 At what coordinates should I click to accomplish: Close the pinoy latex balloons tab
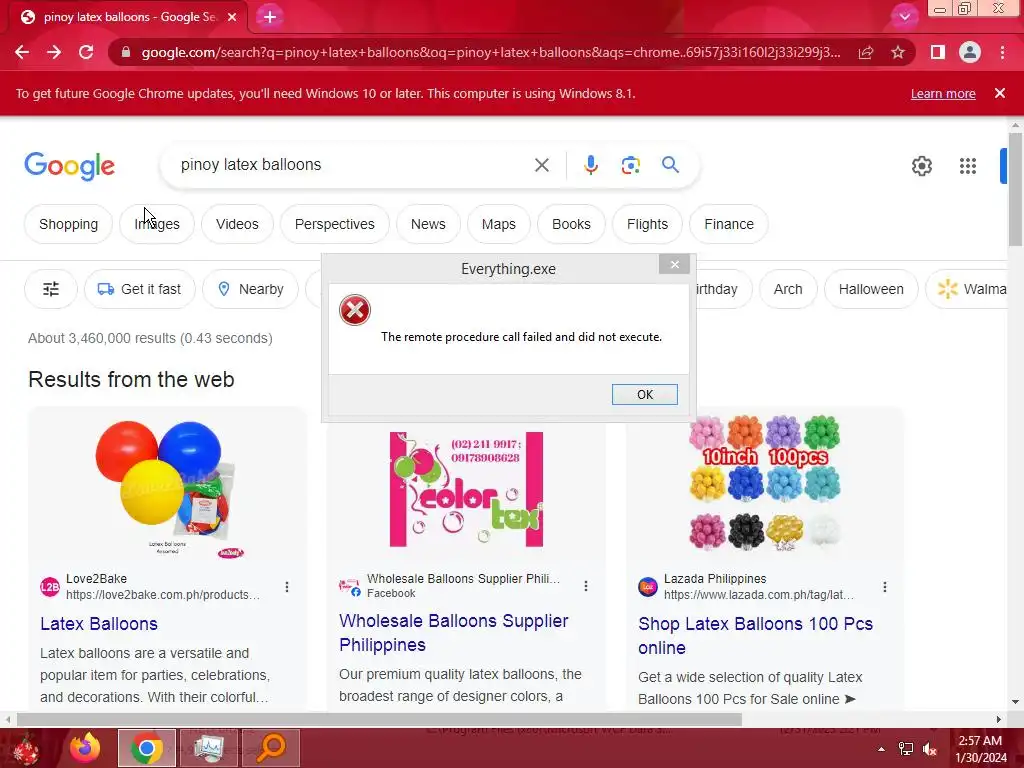click(232, 17)
